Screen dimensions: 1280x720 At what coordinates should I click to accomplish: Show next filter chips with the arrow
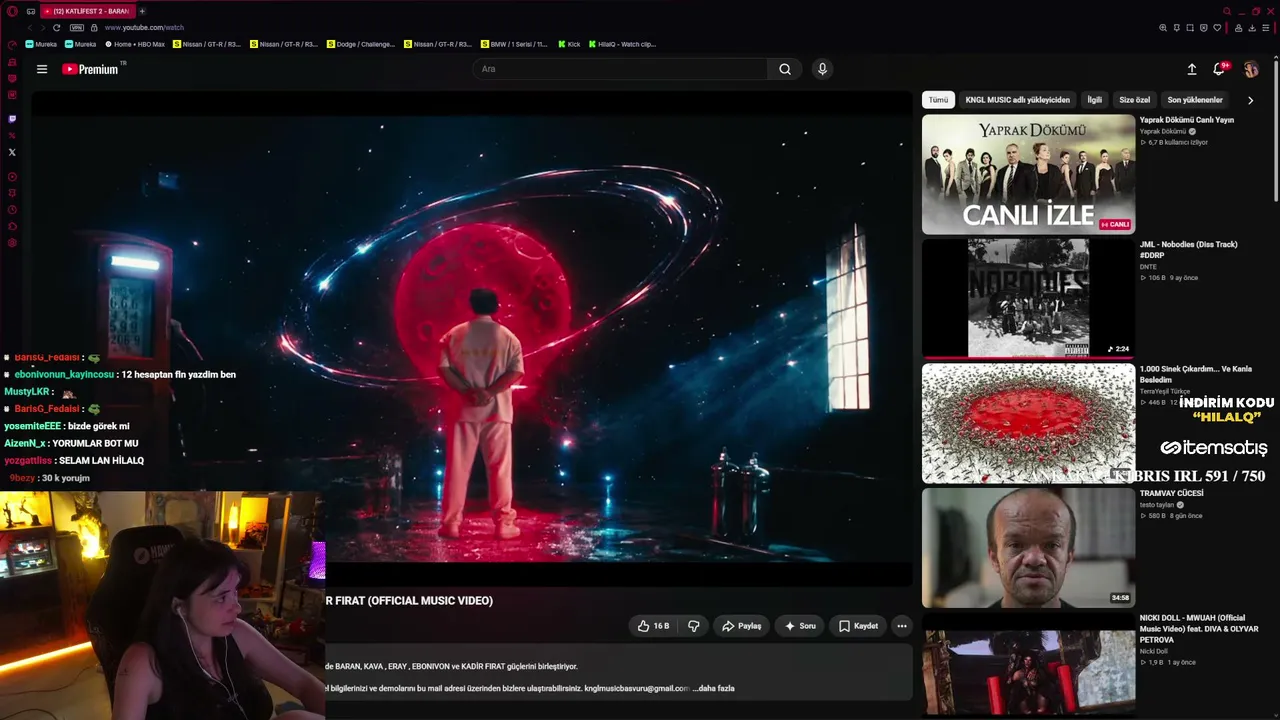[1250, 100]
